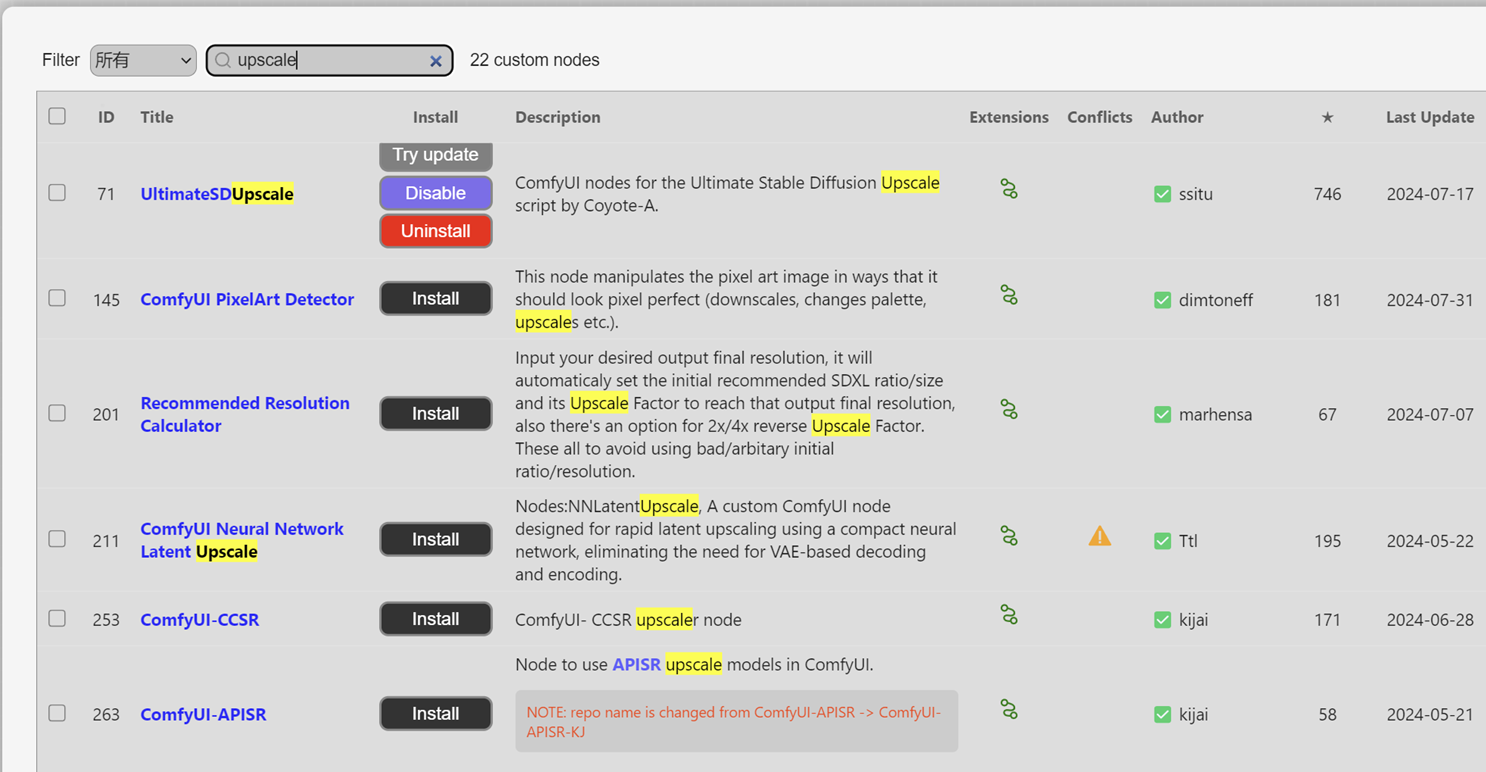Check the ComfyUI PixelArt Detector row checkbox
Screen dimensions: 1486x772
(57, 298)
